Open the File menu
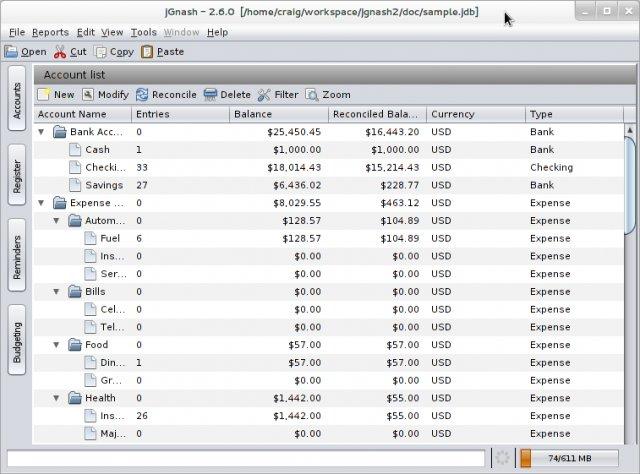Image resolution: width=640 pixels, height=474 pixels. [x=17, y=32]
